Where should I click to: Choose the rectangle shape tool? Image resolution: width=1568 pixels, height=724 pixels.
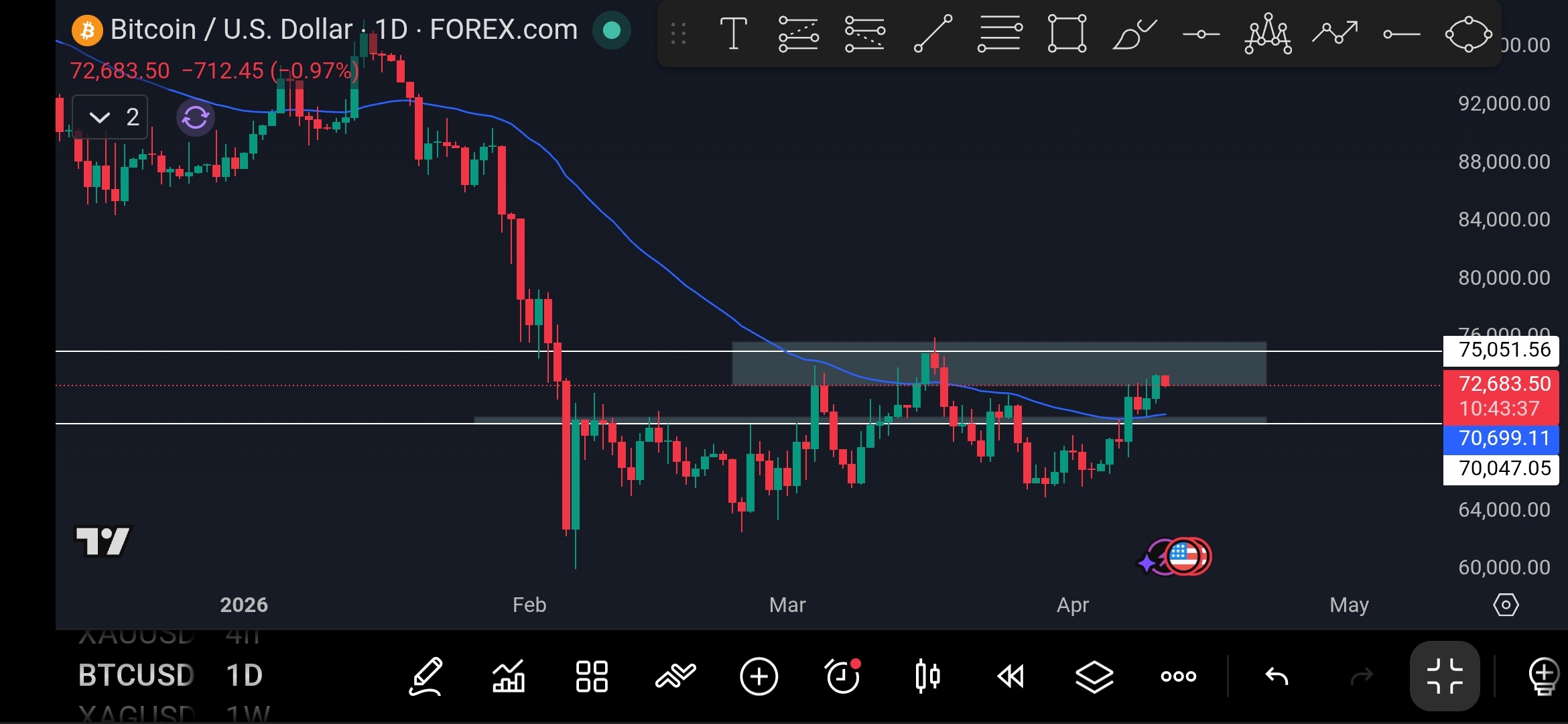pos(1067,34)
